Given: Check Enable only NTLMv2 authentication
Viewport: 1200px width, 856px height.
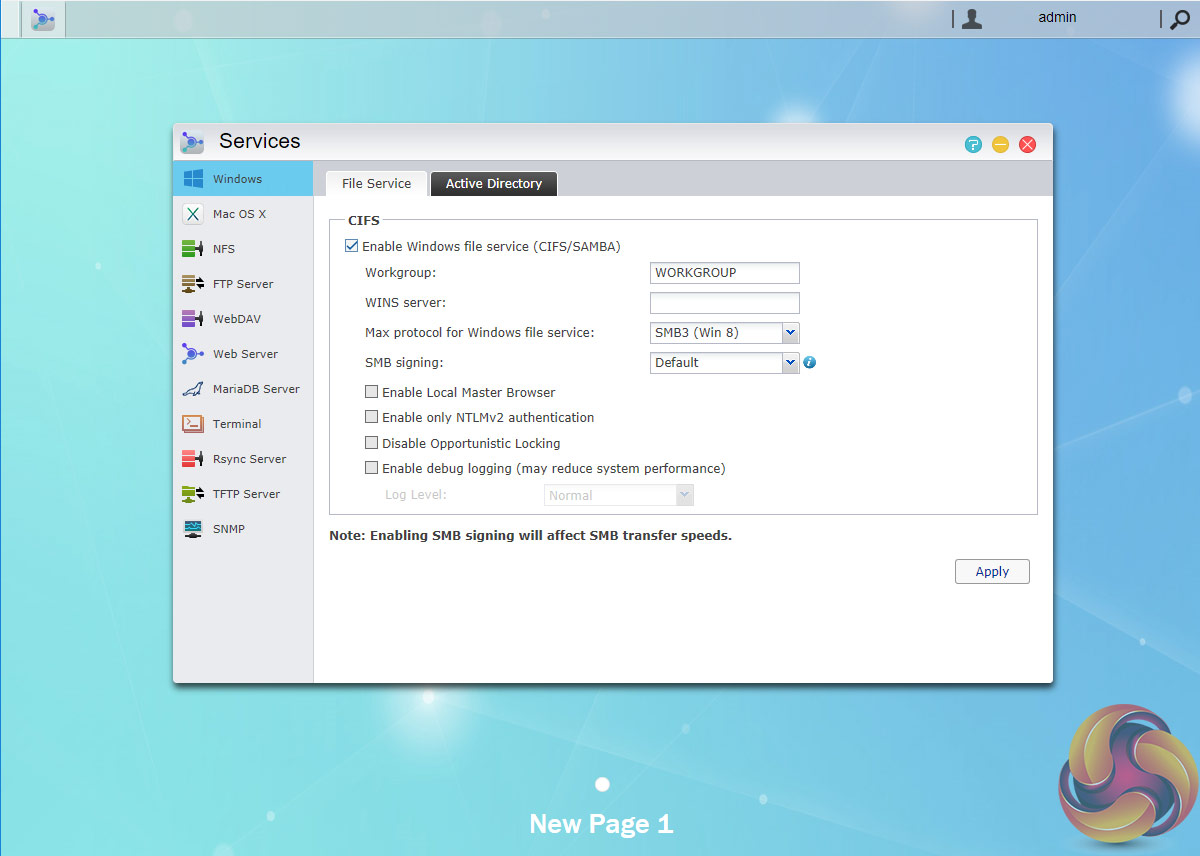Looking at the screenshot, I should click(x=372, y=418).
